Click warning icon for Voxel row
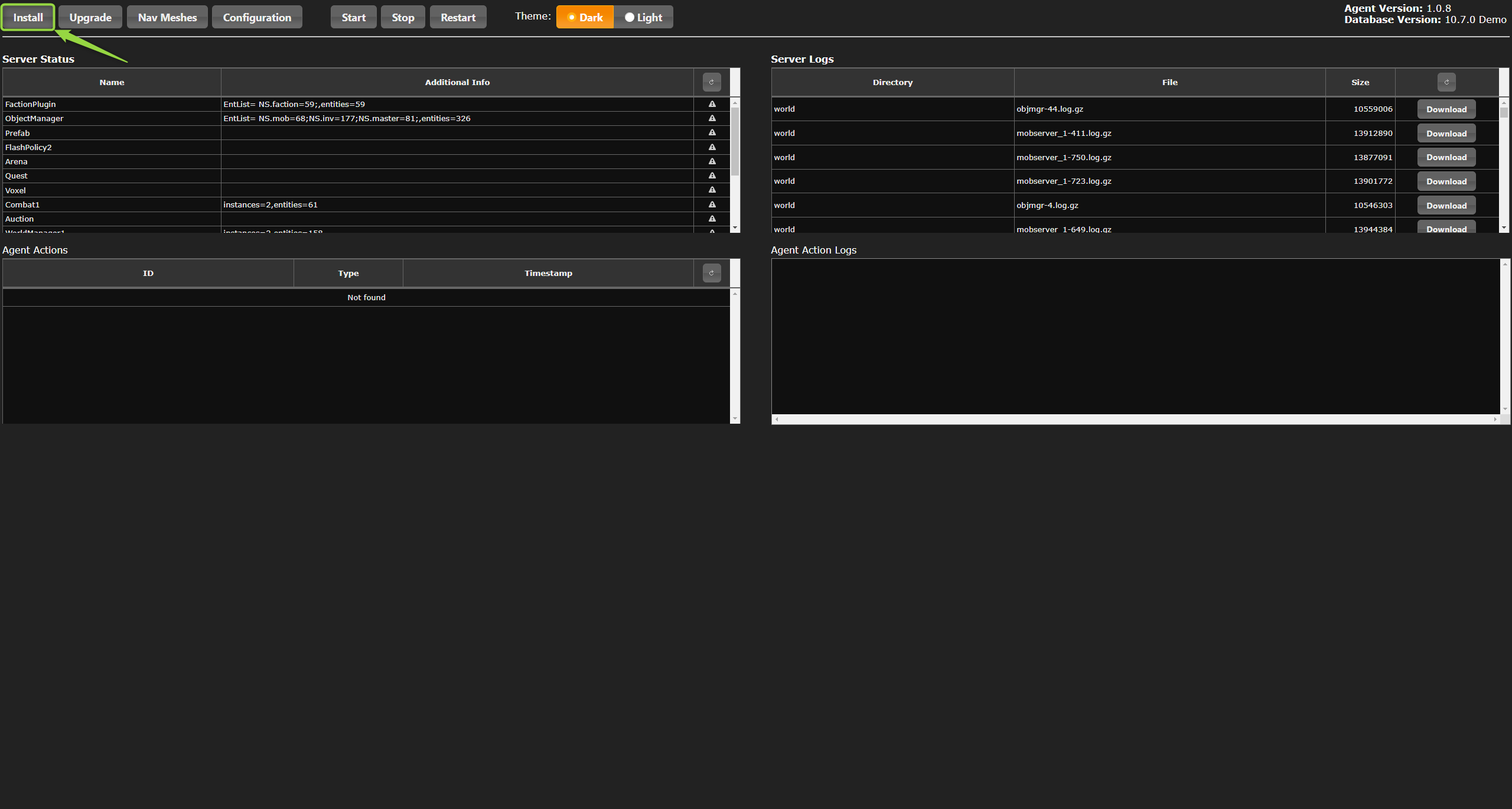 tap(712, 190)
